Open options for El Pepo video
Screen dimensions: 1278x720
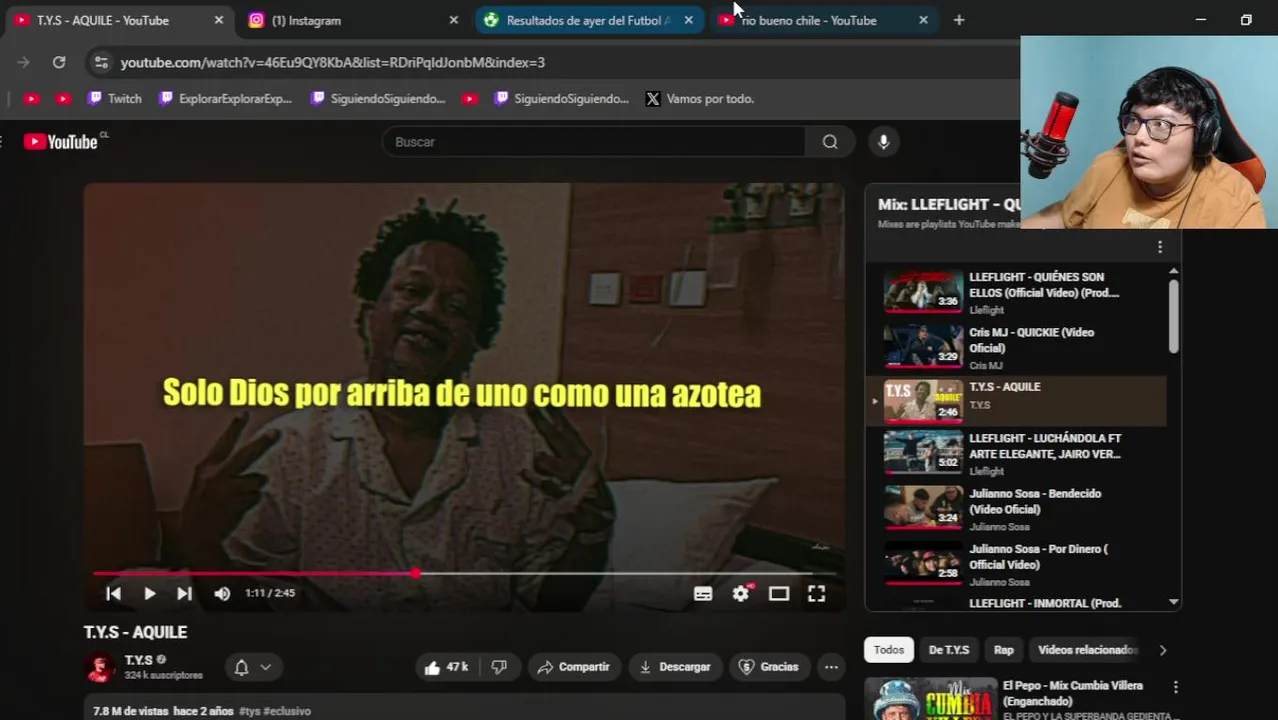coord(1176,687)
